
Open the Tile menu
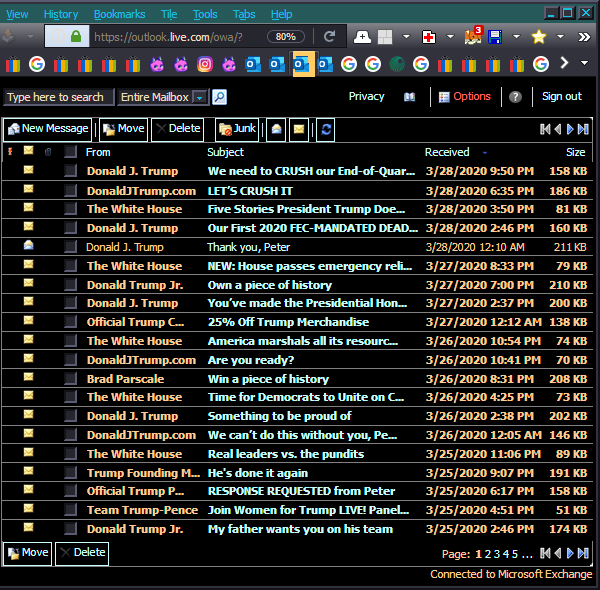click(x=169, y=14)
